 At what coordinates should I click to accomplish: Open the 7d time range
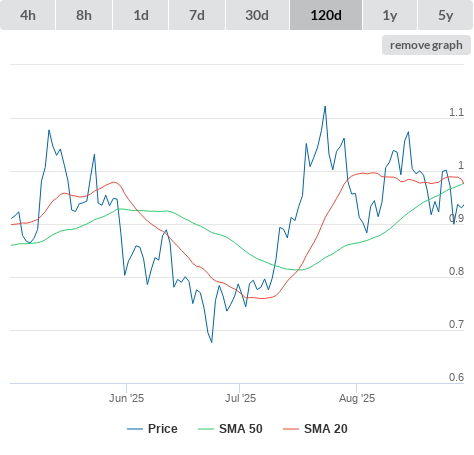point(197,15)
